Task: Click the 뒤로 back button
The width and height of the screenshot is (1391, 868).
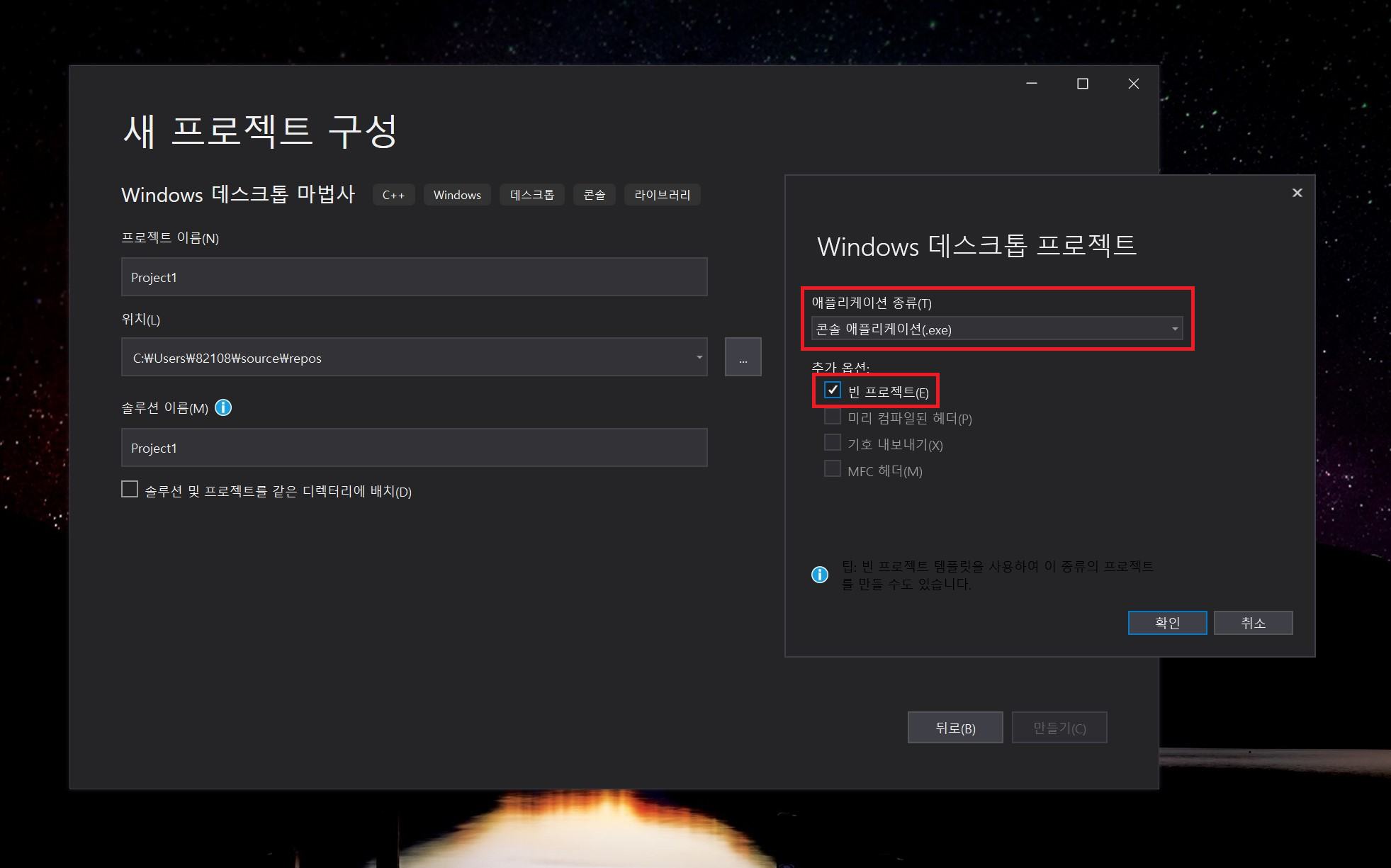Action: (x=954, y=728)
